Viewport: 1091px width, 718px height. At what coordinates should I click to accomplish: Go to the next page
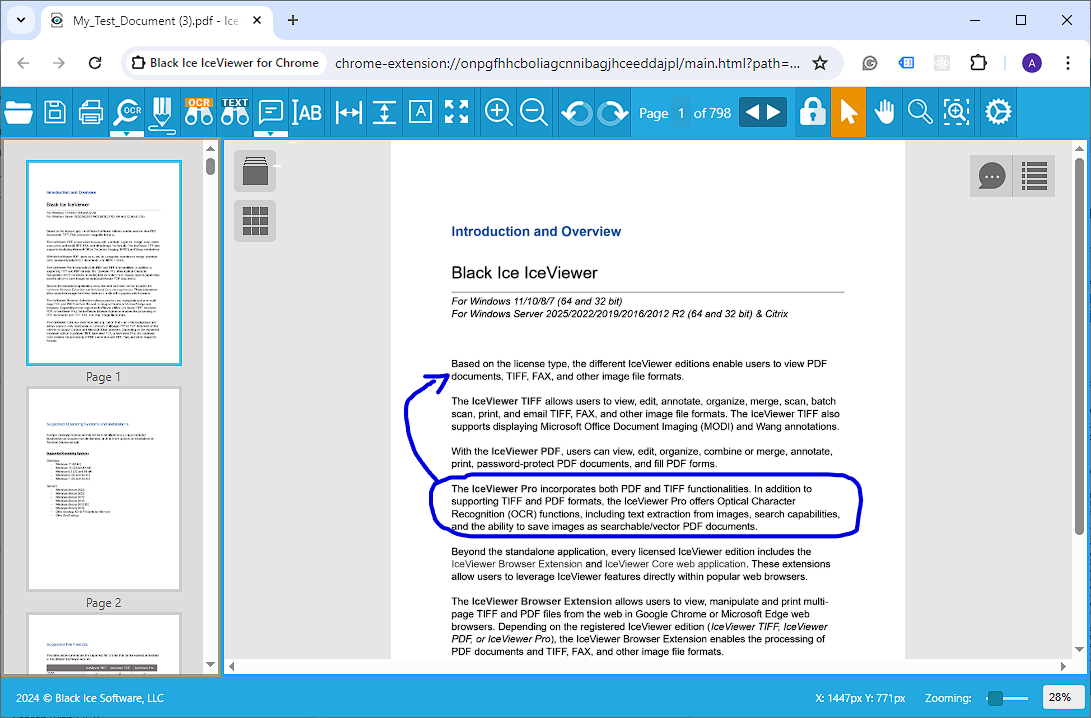click(774, 112)
